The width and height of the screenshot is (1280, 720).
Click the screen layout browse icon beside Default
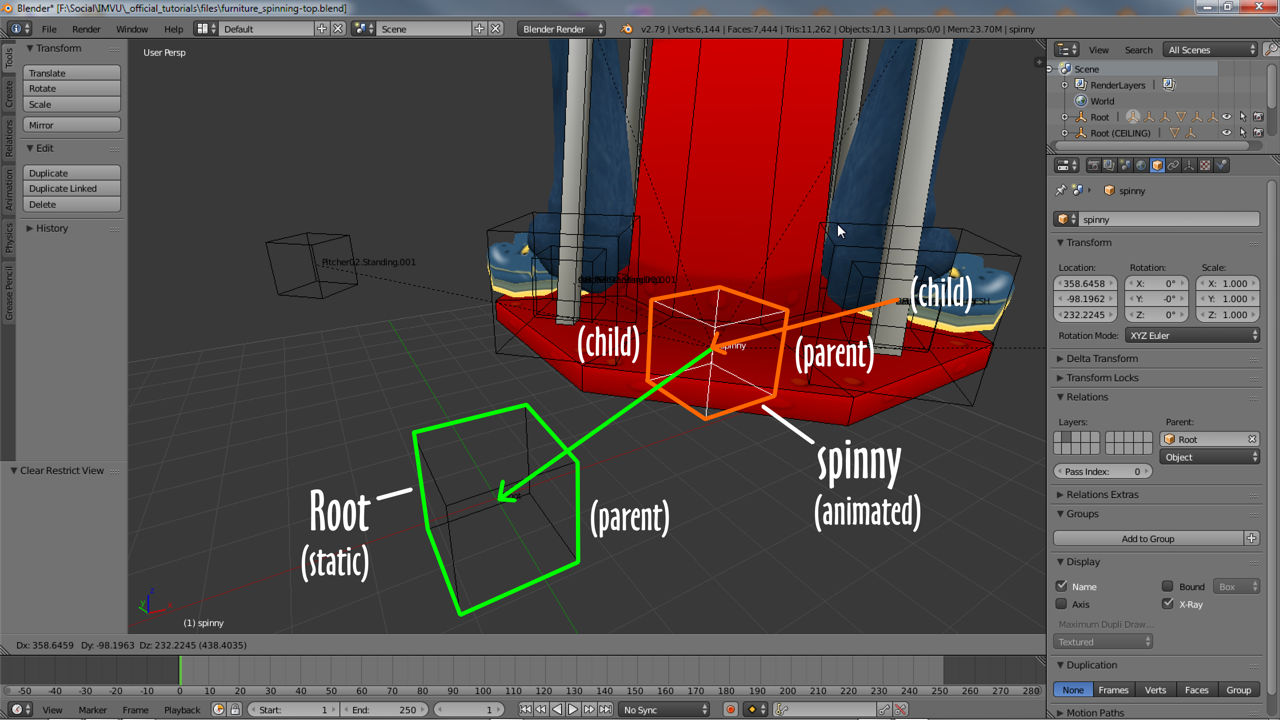point(205,29)
